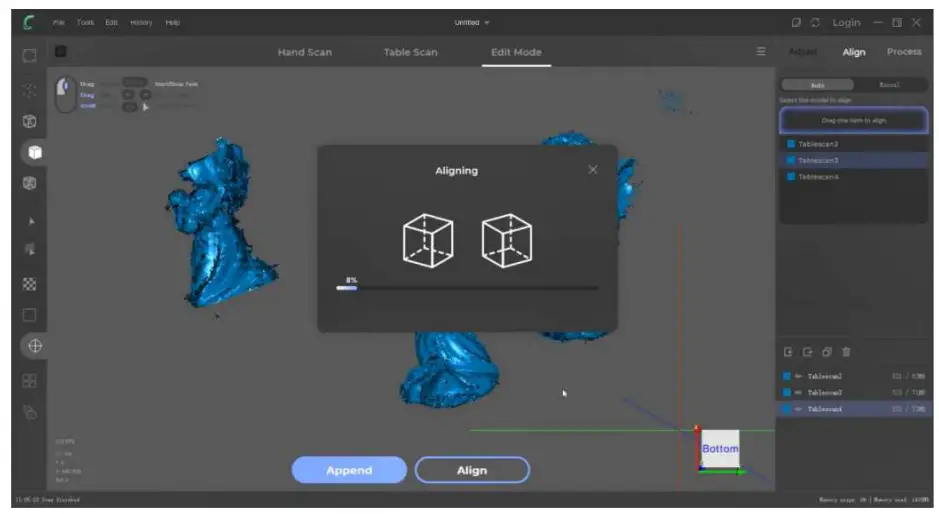
Task: Click the Login link
Action: pyautogui.click(x=846, y=23)
